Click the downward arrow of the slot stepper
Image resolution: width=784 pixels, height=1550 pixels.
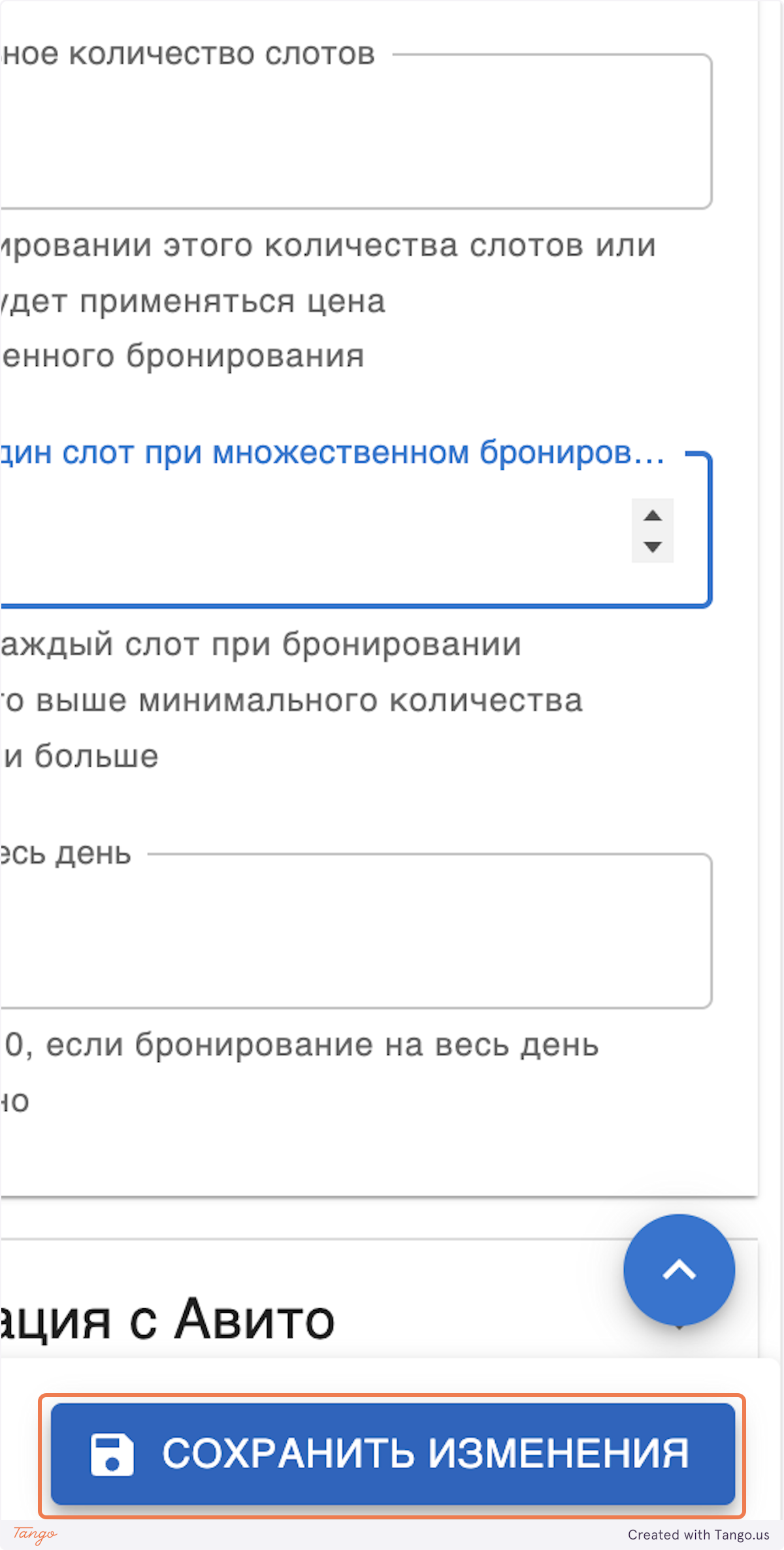(651, 548)
